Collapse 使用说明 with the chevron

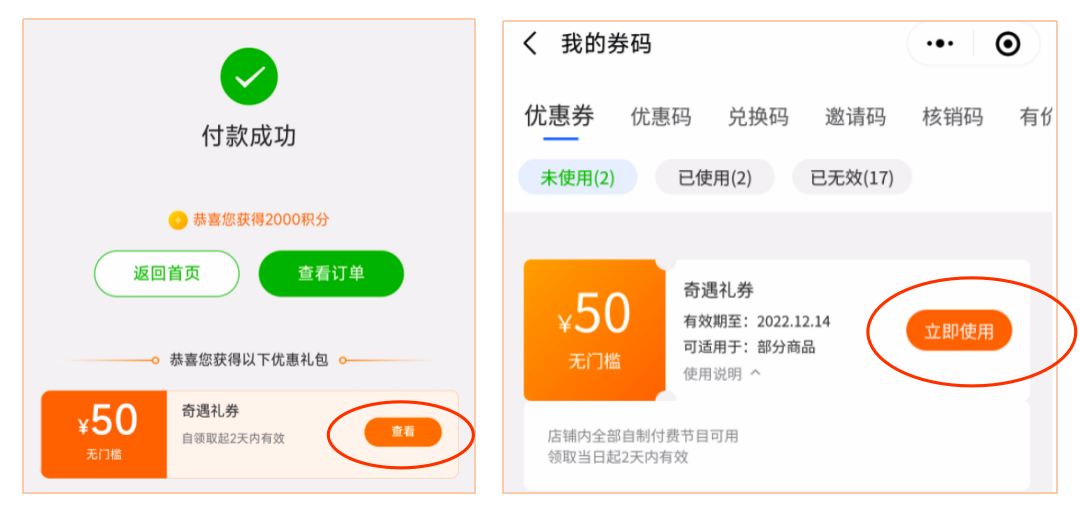pyautogui.click(x=756, y=373)
